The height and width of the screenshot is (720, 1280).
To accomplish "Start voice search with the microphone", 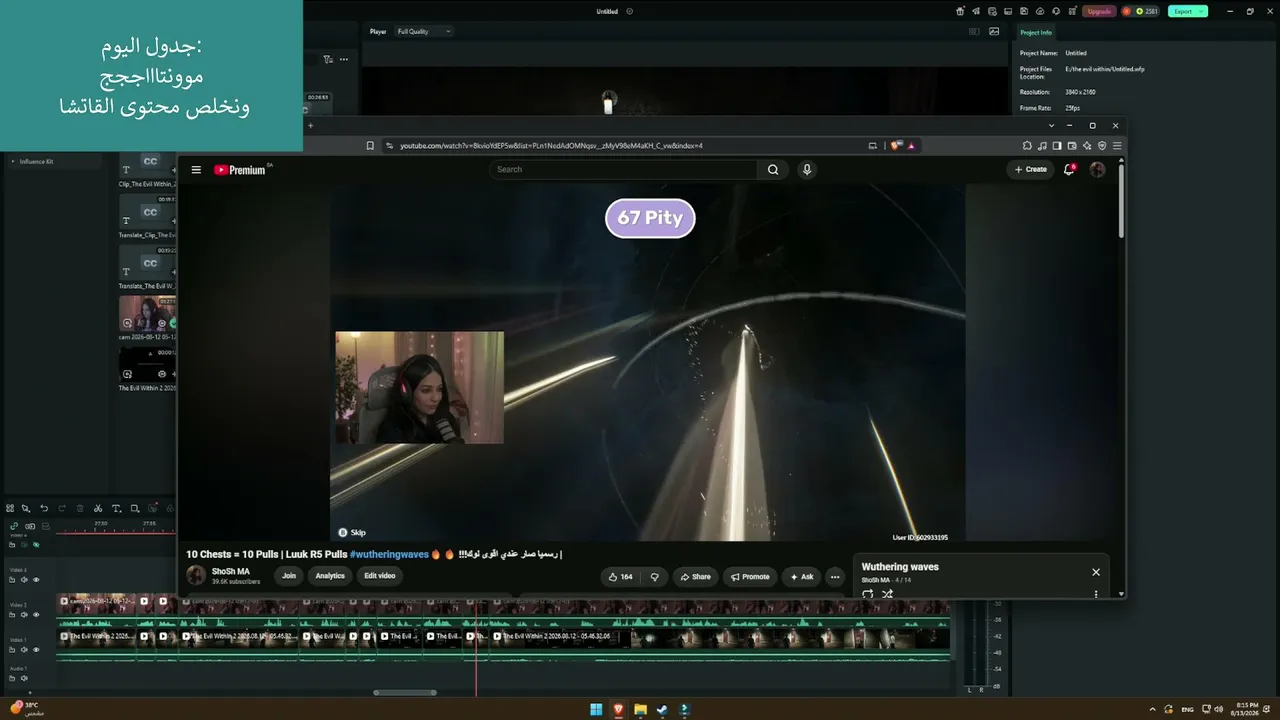I will [x=807, y=170].
